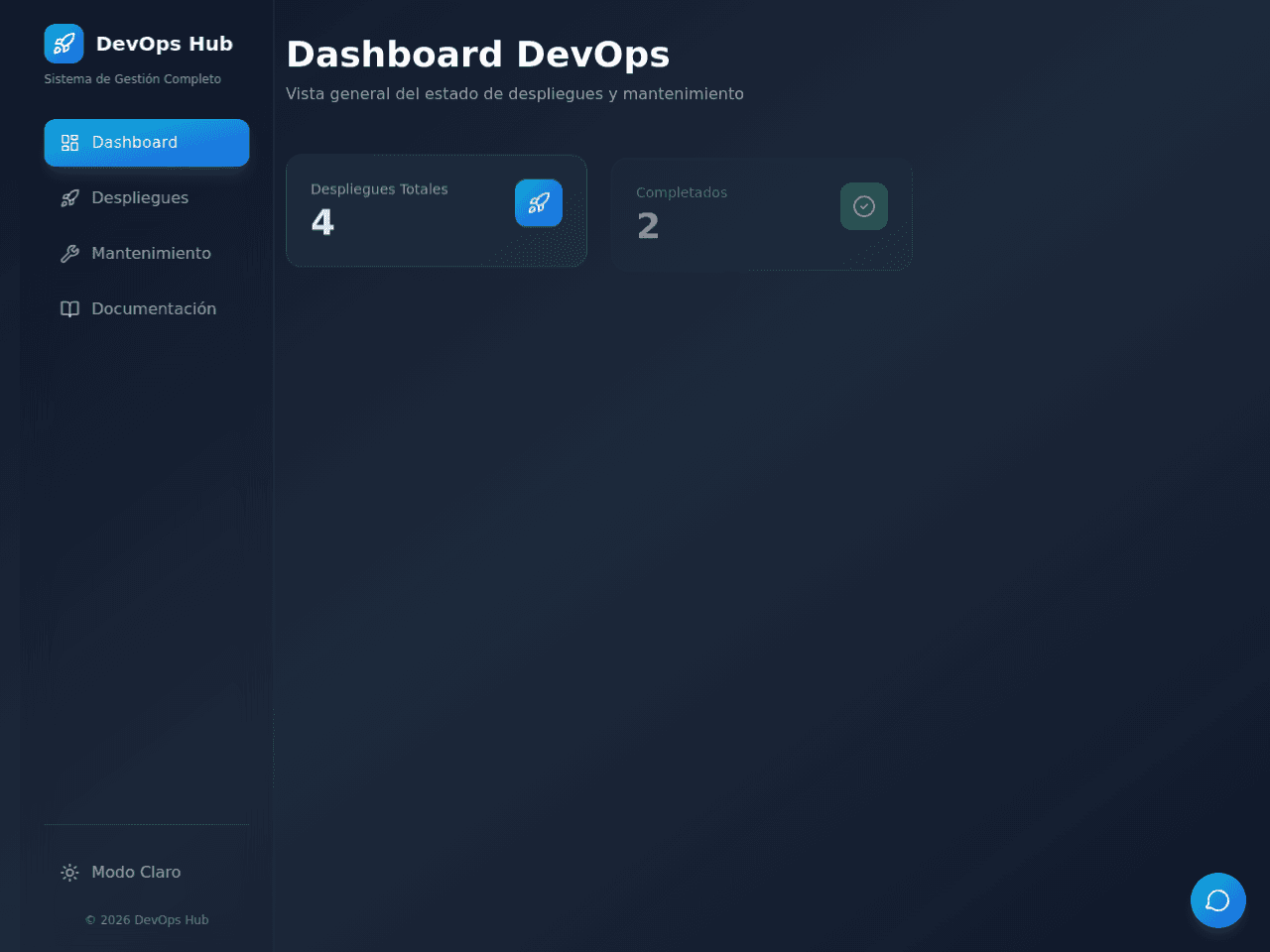Select the Despliegues Totales label
This screenshot has width=1270, height=952.
coord(379,189)
